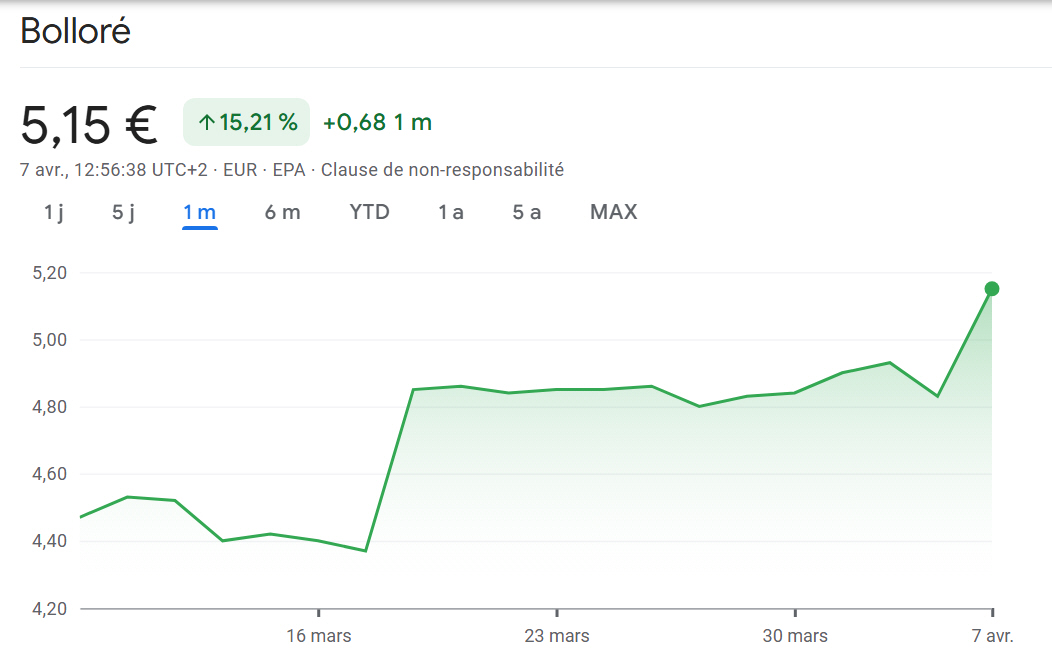Click the +0,68 1 m change text
The height and width of the screenshot is (671, 1052).
pos(377,123)
